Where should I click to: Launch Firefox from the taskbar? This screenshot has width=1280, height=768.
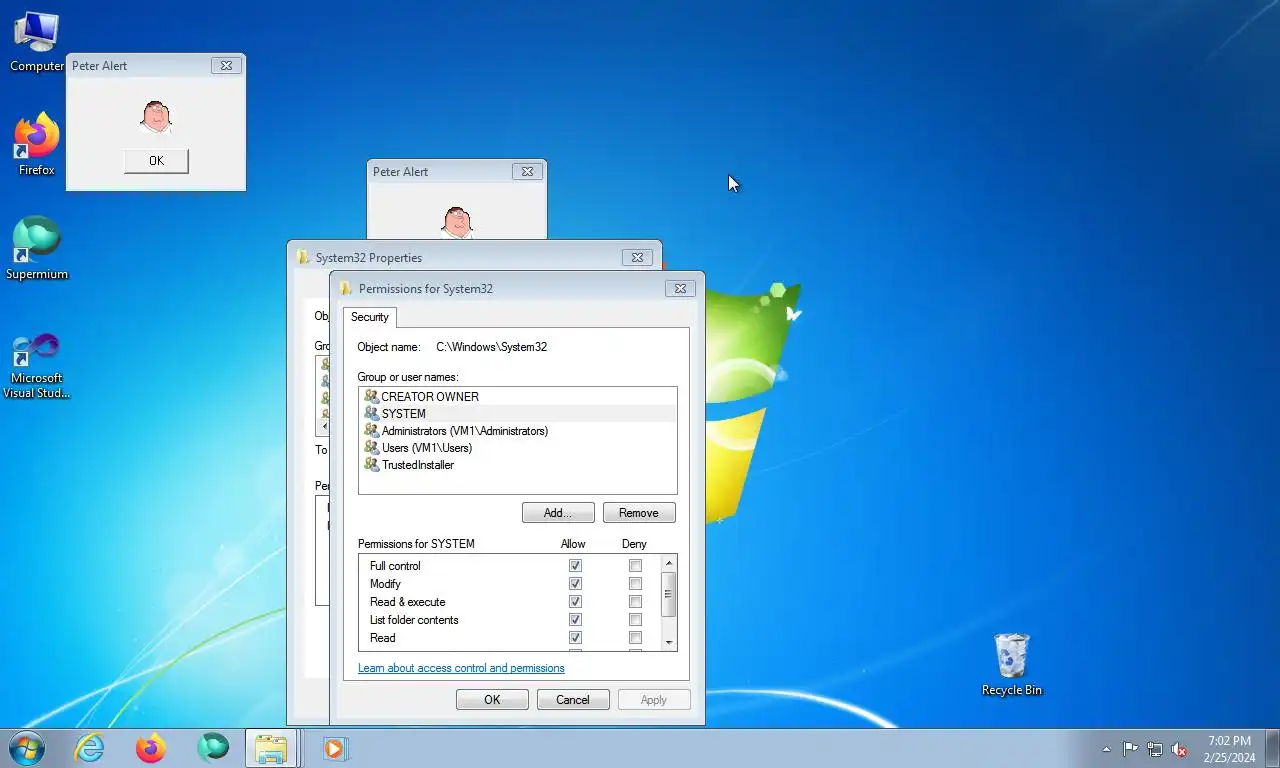(151, 748)
